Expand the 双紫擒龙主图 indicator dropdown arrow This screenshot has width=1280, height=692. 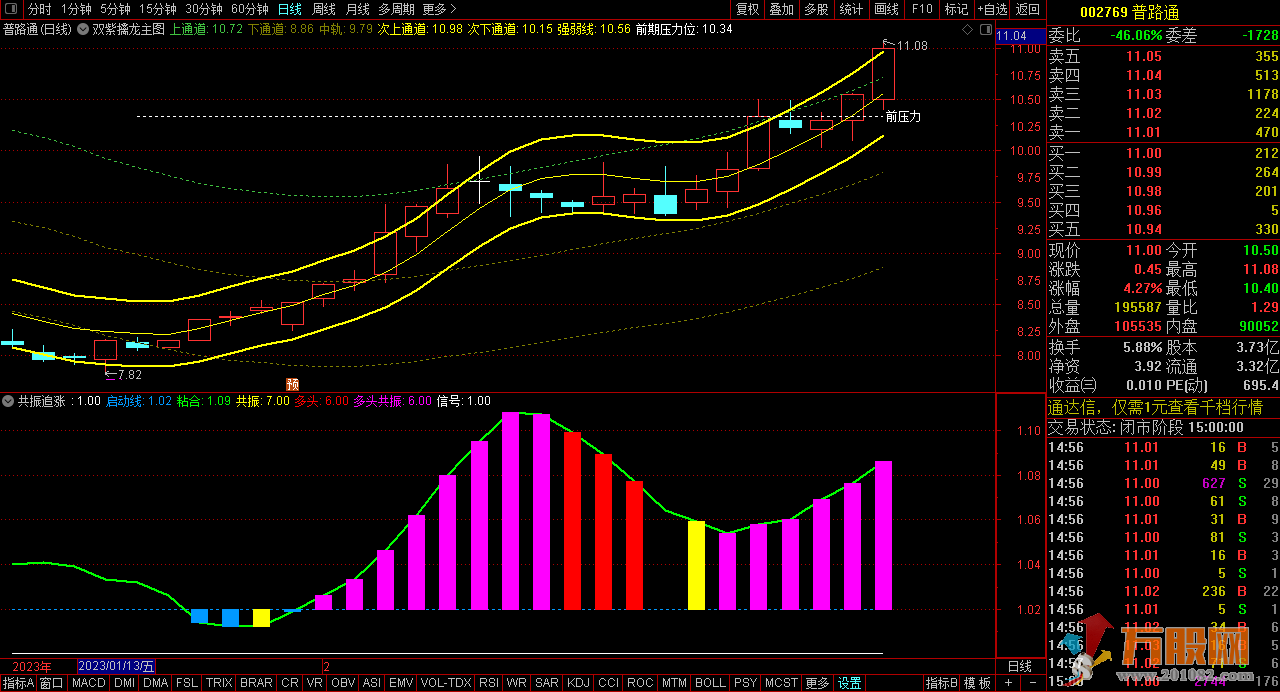click(x=83, y=29)
